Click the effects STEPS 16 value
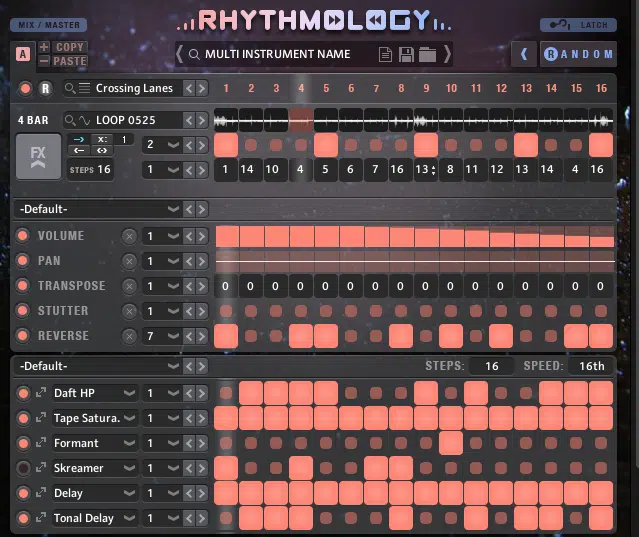639x537 pixels. (x=491, y=366)
